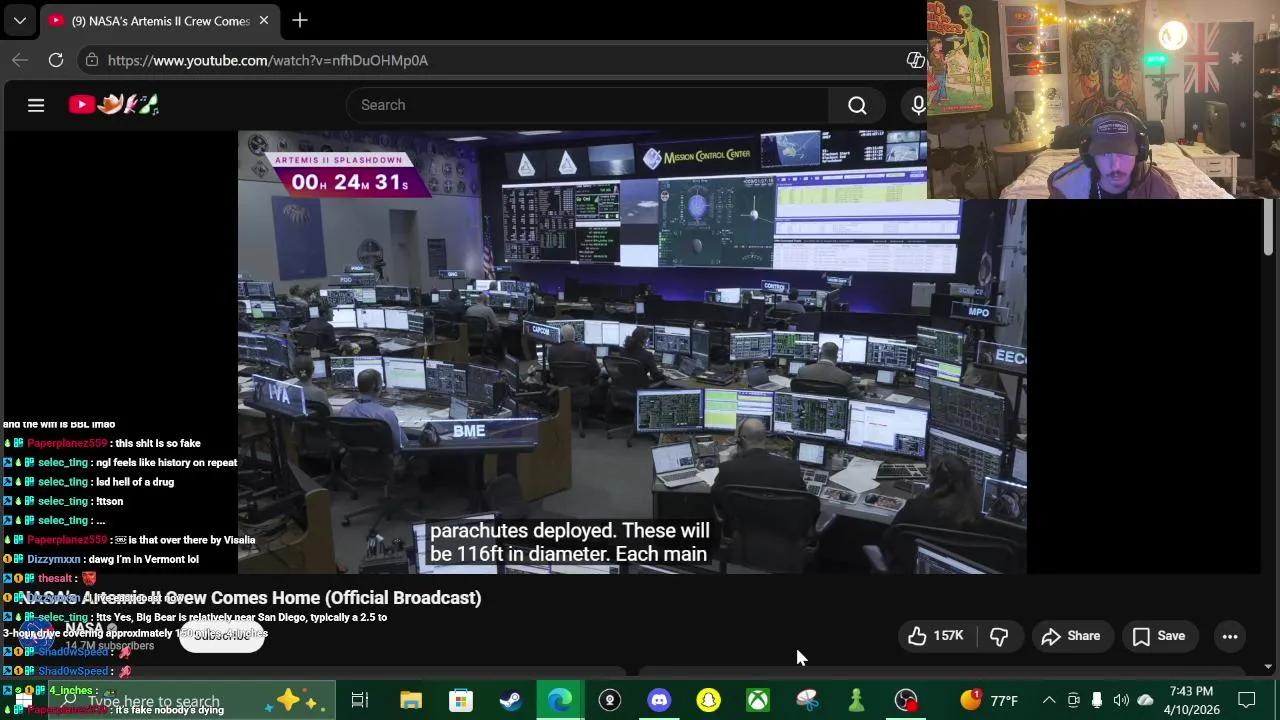1280x720 pixels.
Task: View site information lock icon
Action: pyautogui.click(x=91, y=60)
